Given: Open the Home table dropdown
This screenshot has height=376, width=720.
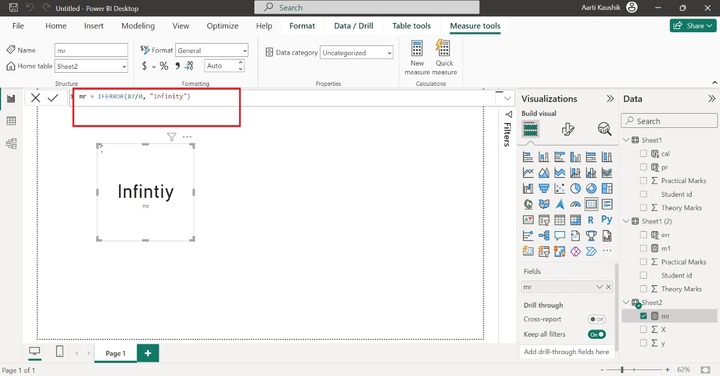Looking at the screenshot, I should [x=91, y=66].
